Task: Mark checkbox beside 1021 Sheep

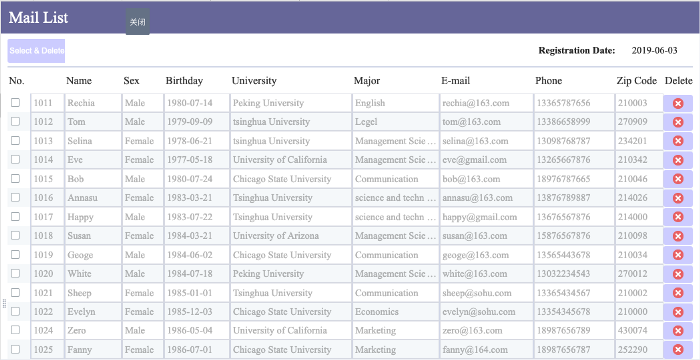Action: (16, 293)
